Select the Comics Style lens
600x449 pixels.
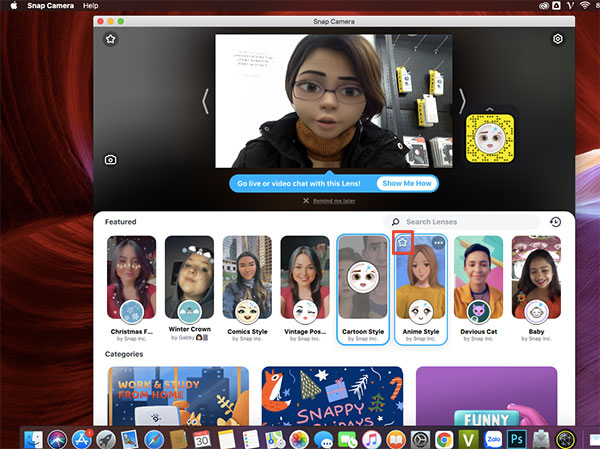tap(247, 278)
